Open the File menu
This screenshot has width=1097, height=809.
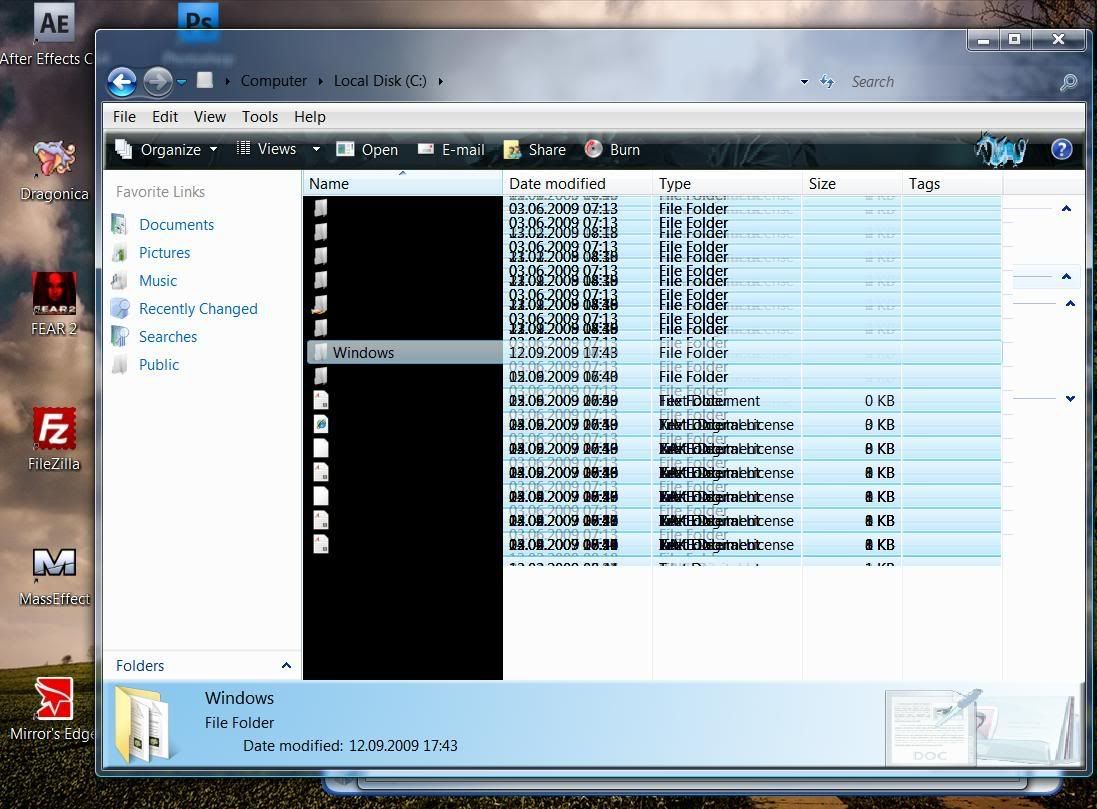[125, 117]
